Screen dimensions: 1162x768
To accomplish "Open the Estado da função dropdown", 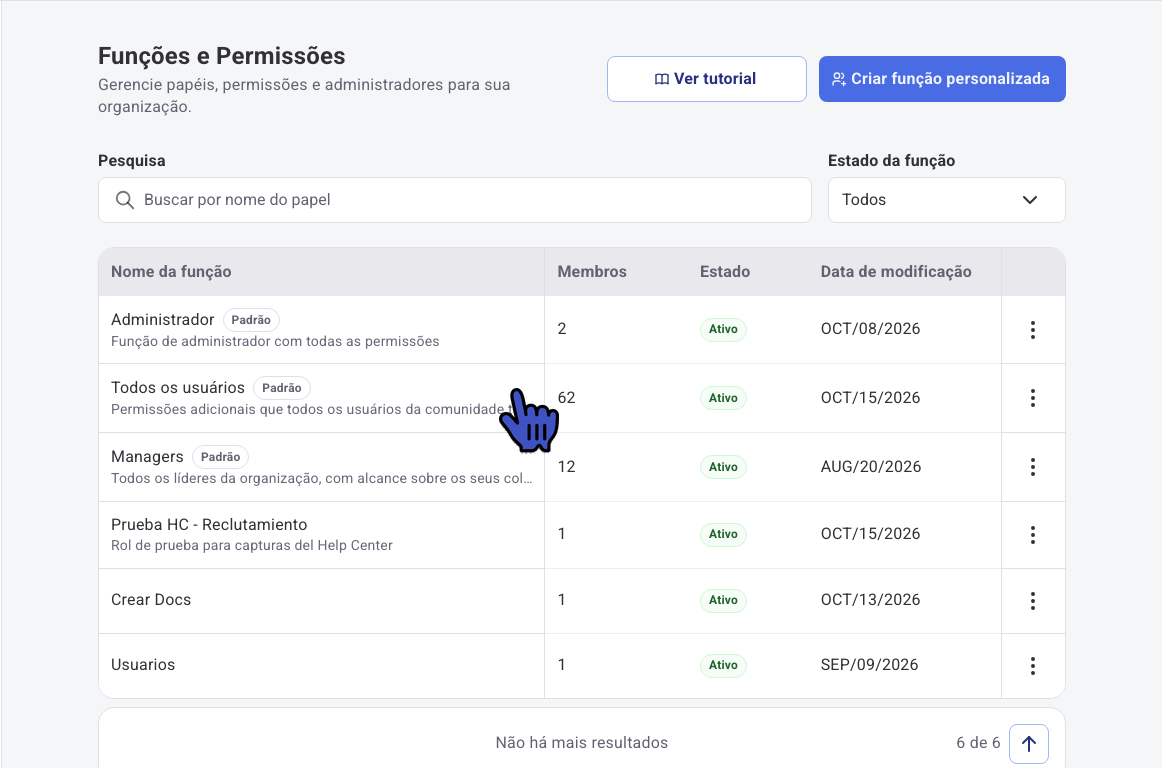I will coord(946,200).
